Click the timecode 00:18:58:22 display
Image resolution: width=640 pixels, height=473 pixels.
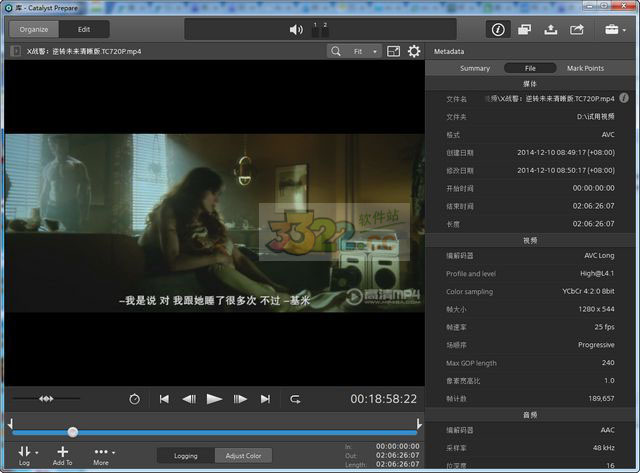[384, 399]
